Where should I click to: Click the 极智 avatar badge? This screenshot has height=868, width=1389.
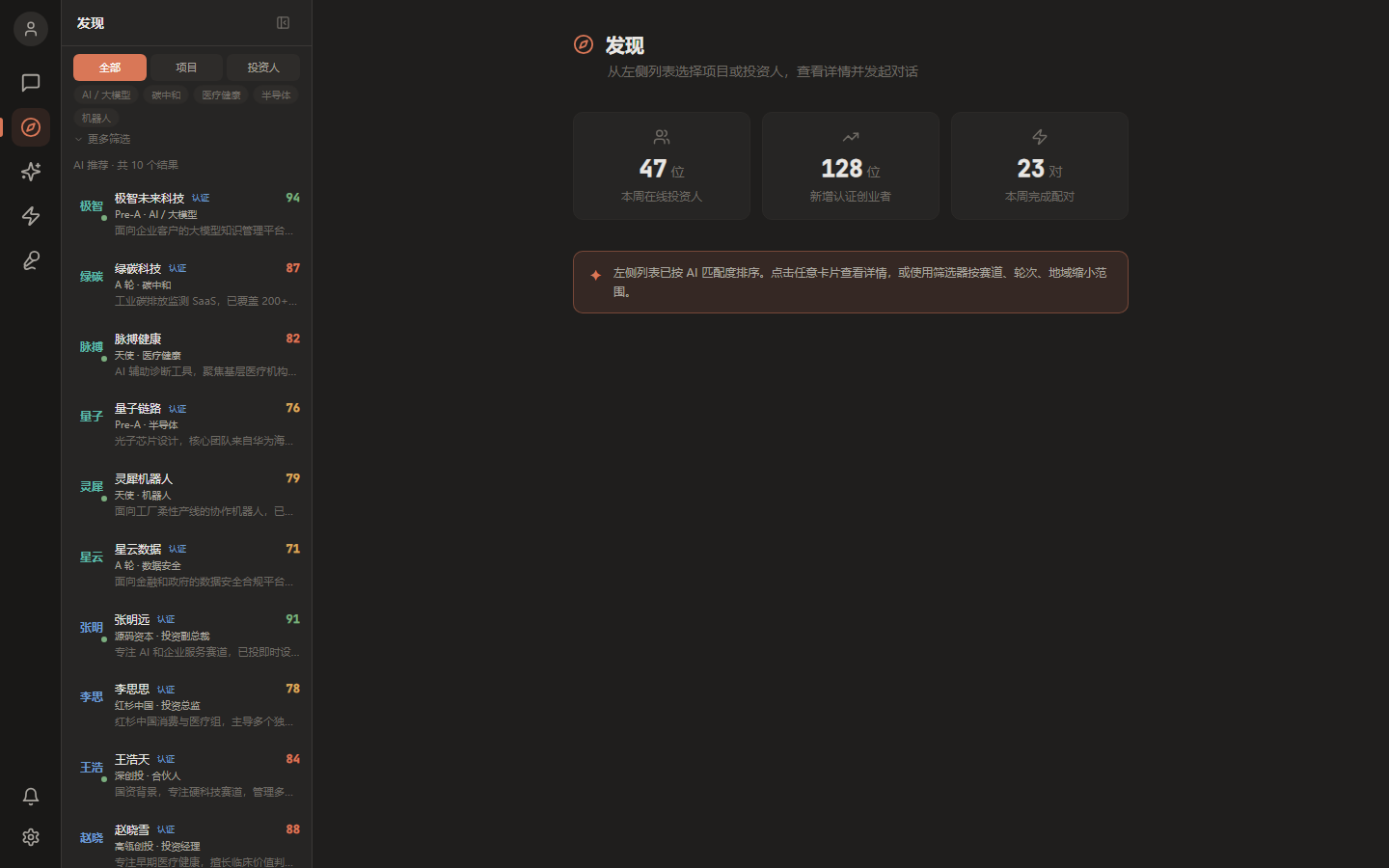(x=92, y=206)
